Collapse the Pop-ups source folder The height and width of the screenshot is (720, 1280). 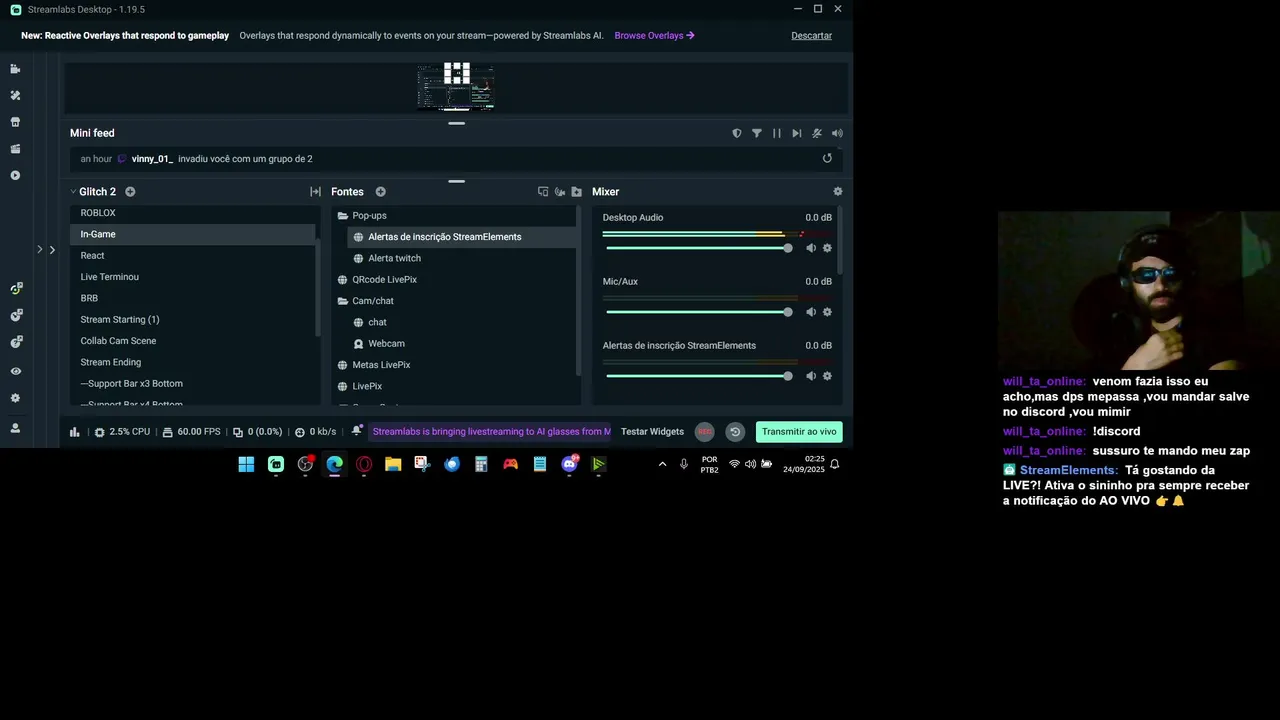pos(343,216)
